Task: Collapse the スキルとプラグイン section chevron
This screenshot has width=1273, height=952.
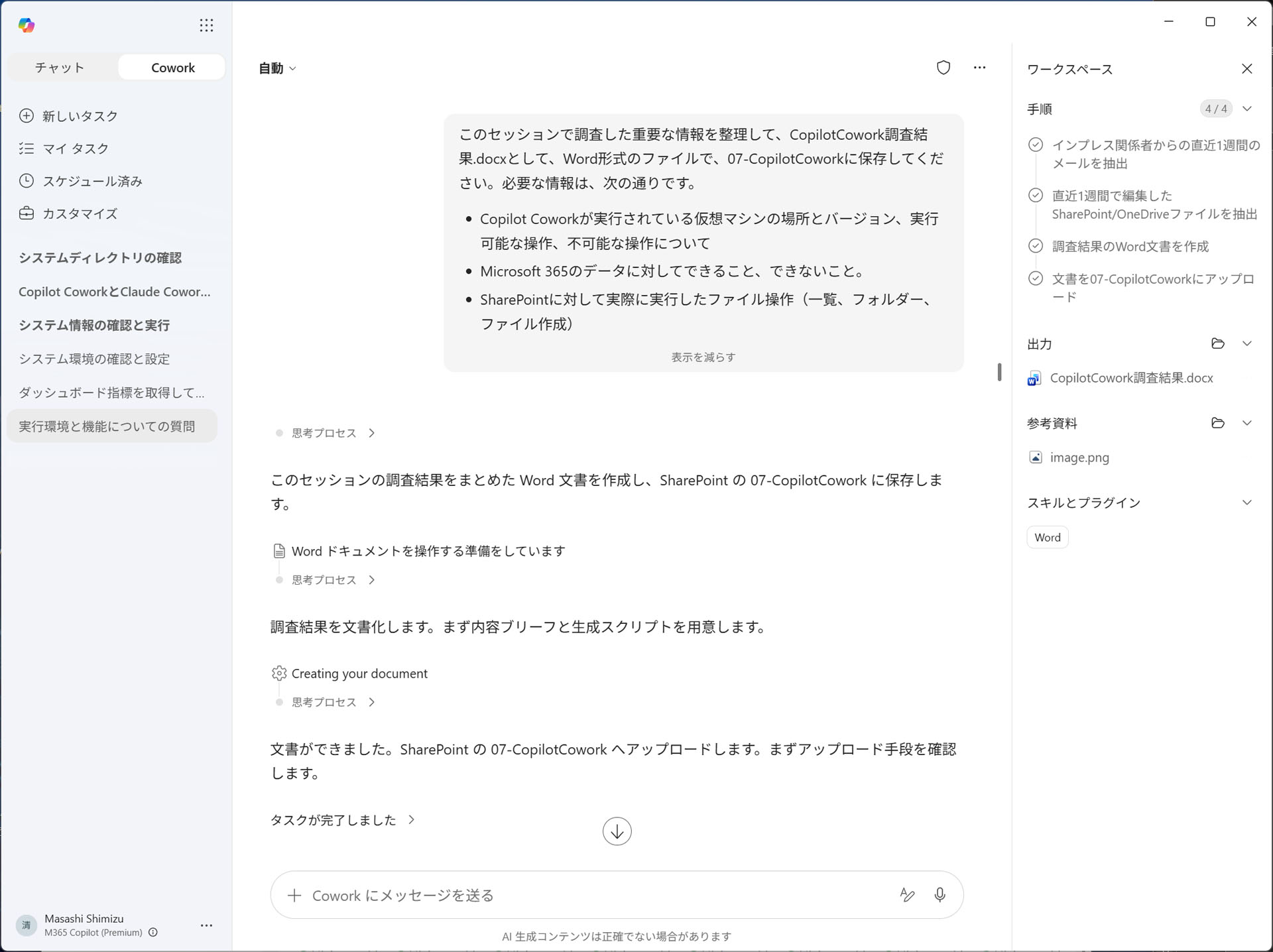Action: coord(1246,503)
